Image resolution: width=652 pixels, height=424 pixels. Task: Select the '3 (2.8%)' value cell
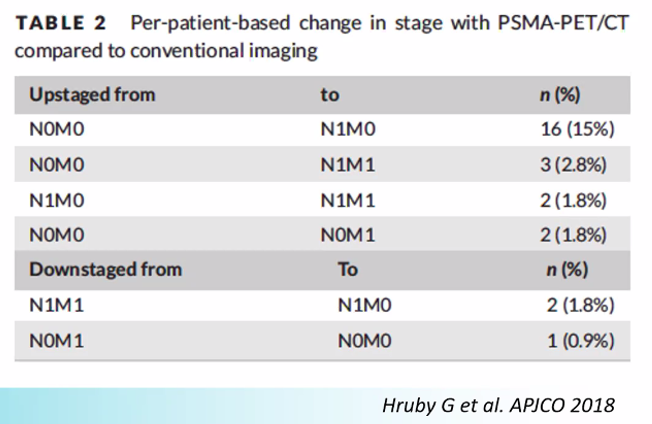[x=573, y=165]
